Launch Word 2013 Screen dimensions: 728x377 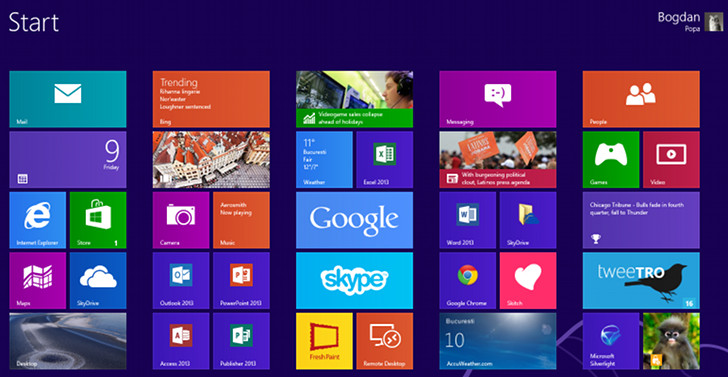point(468,220)
